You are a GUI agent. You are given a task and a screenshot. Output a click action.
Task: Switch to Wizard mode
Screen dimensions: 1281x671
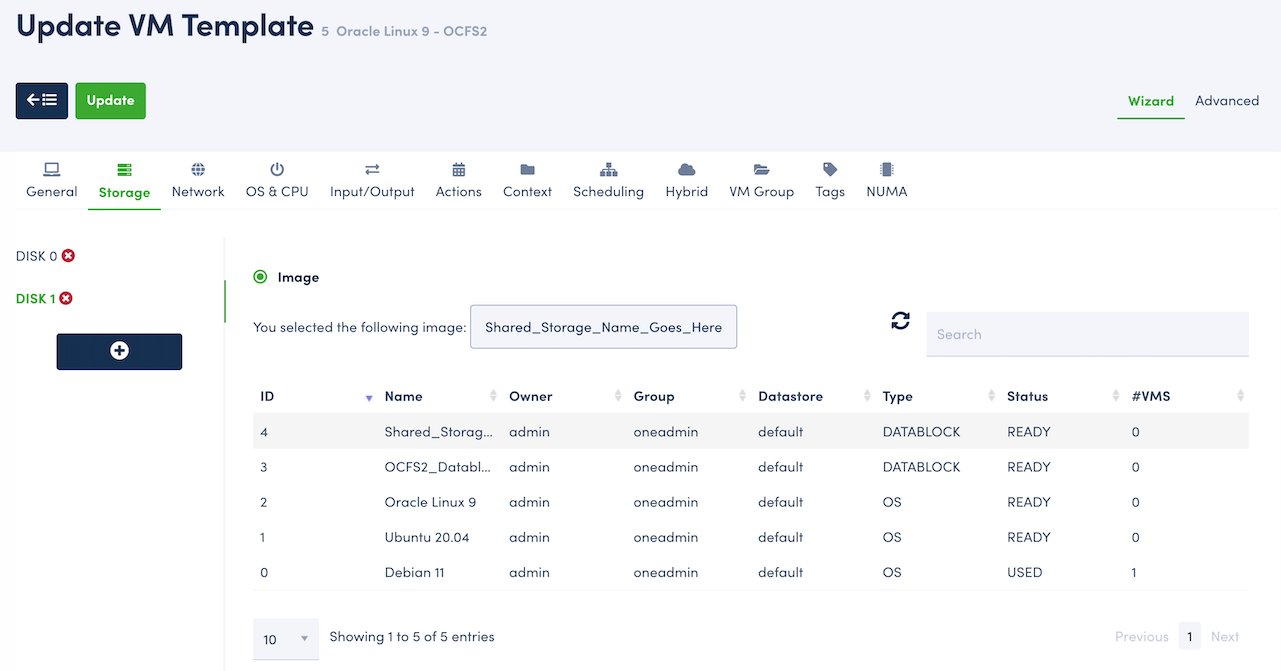click(1150, 101)
